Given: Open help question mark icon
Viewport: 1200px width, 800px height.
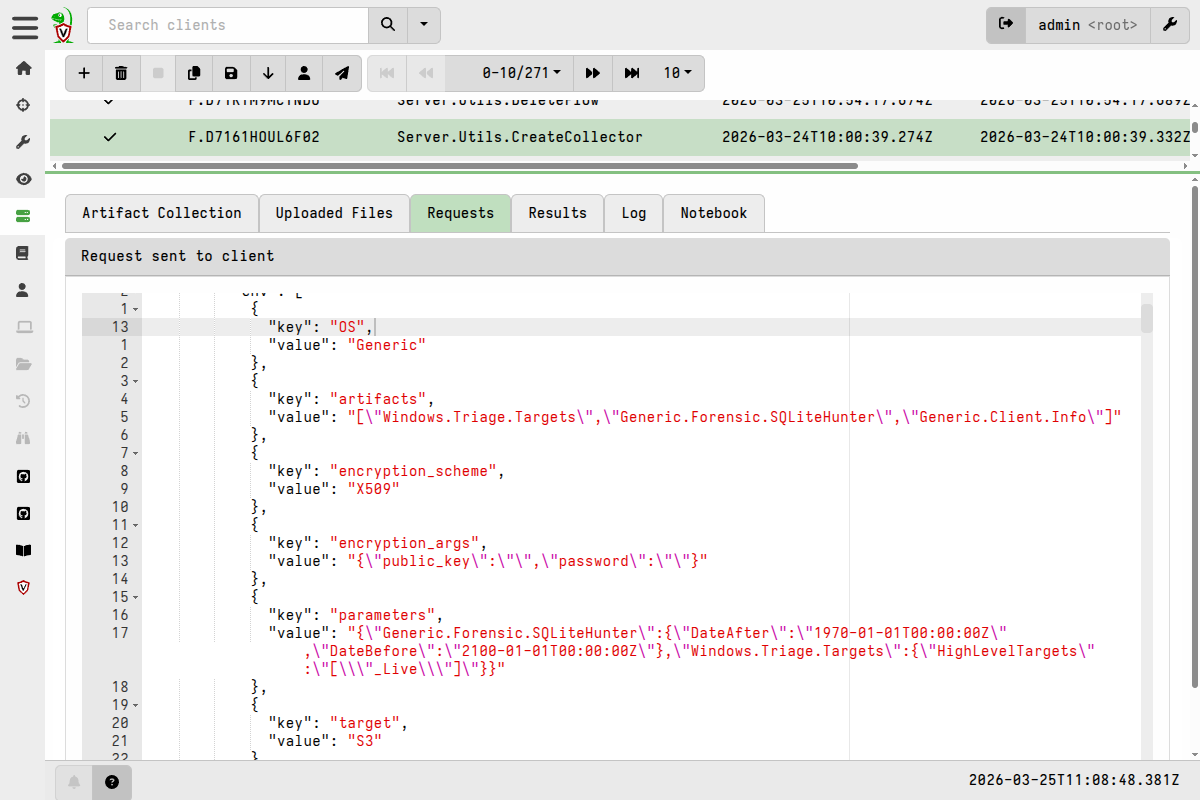Looking at the screenshot, I should (112, 782).
